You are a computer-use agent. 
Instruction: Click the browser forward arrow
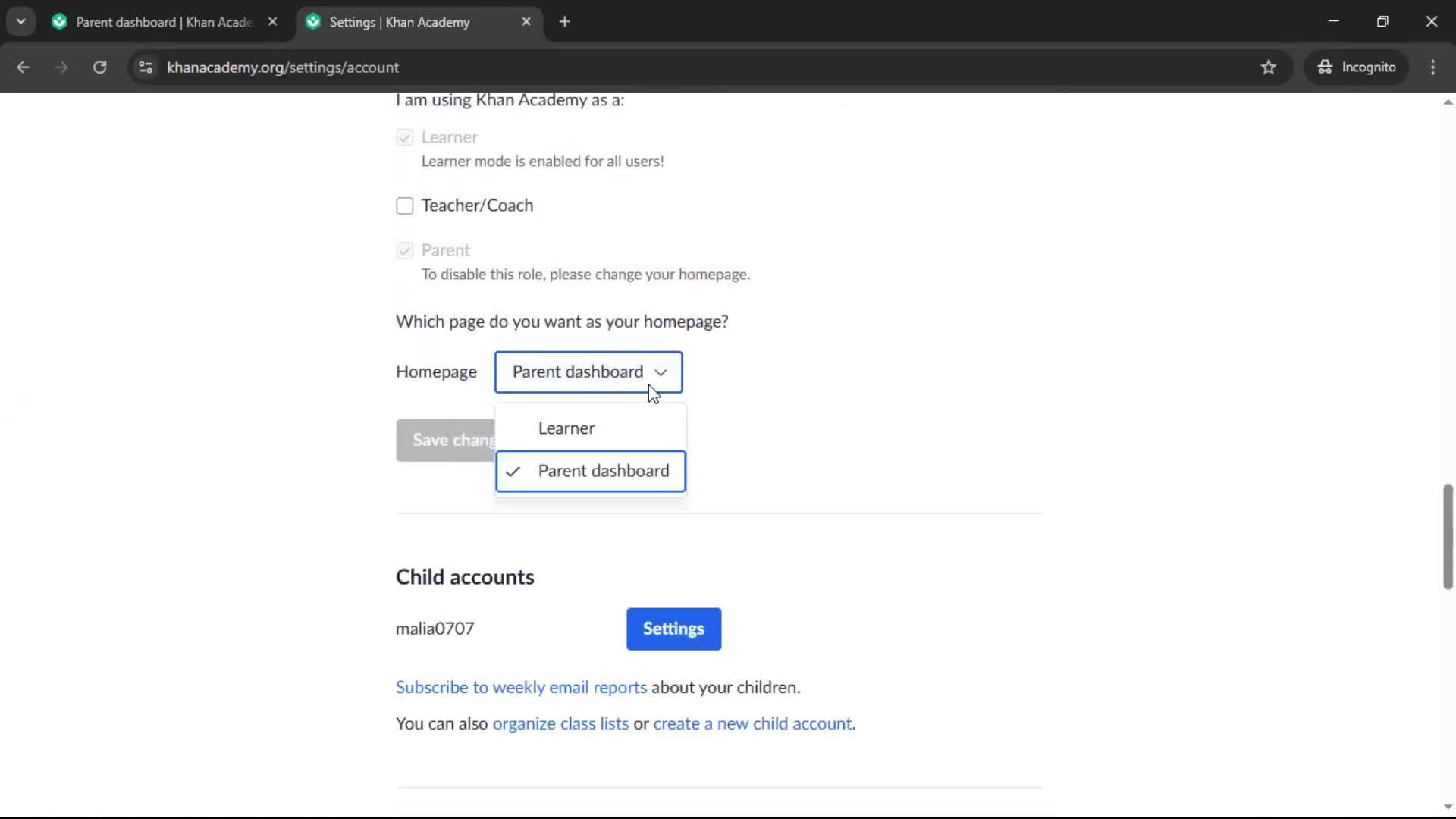(x=61, y=67)
